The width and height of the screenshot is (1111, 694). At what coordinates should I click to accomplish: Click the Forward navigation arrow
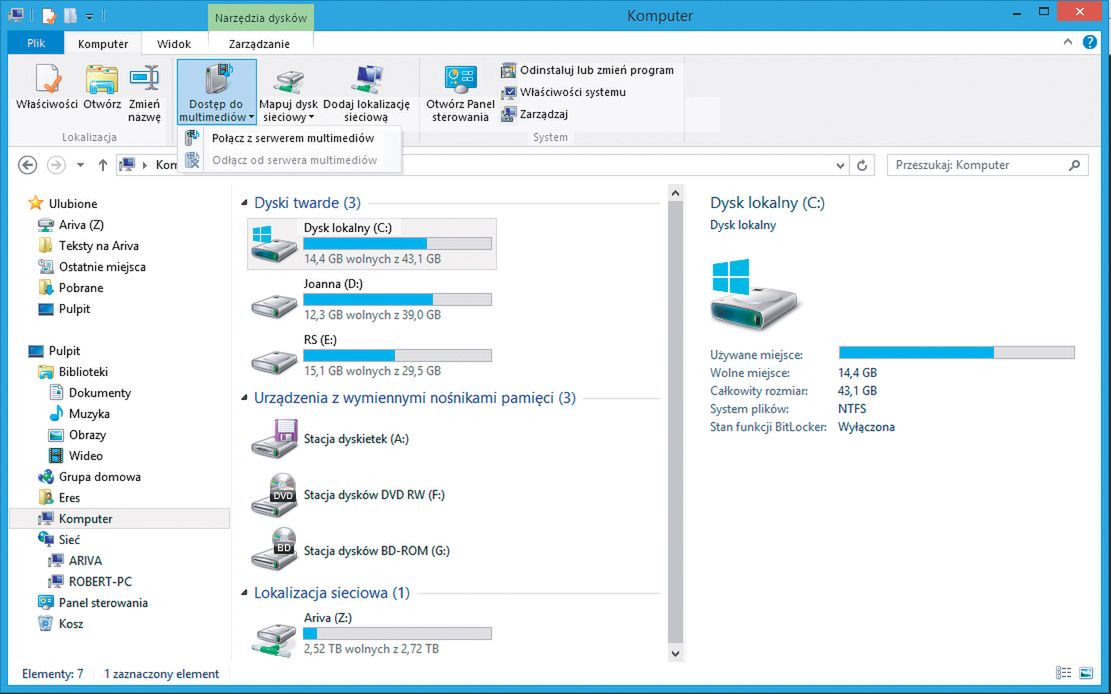click(x=56, y=165)
